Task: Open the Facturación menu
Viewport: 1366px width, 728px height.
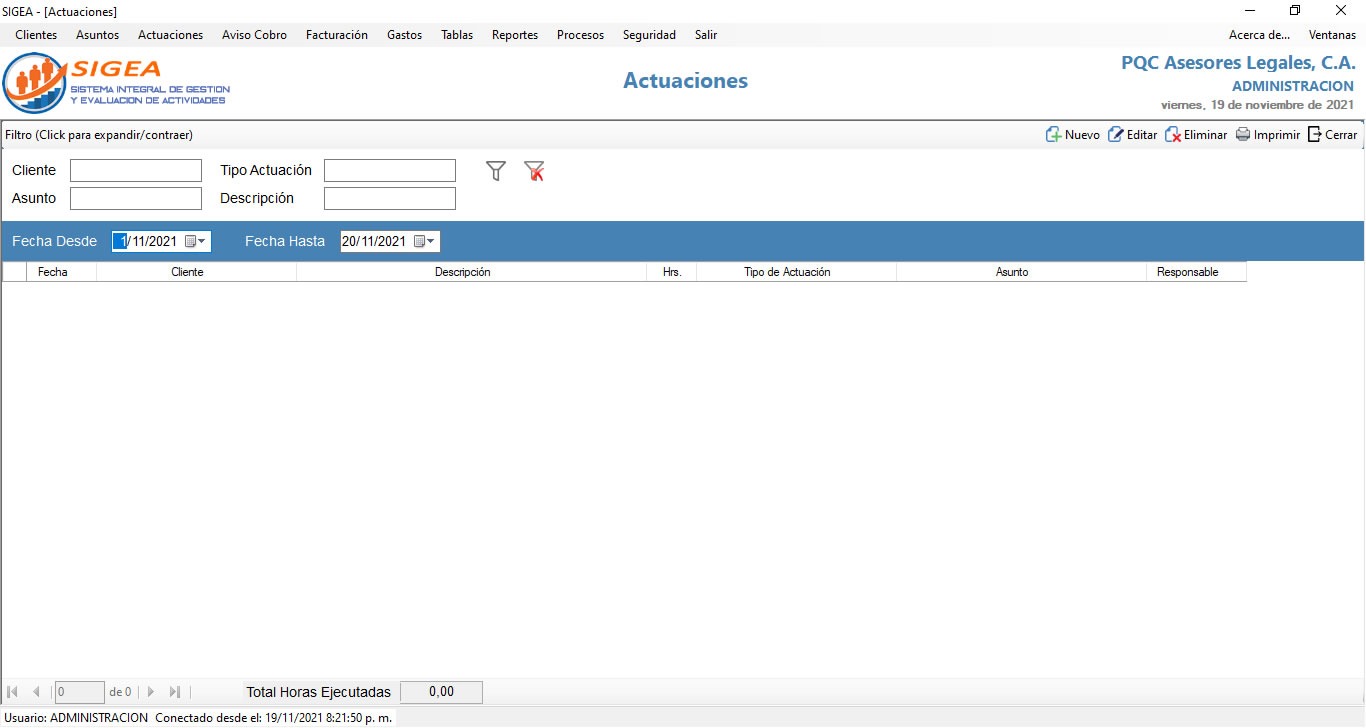Action: point(337,35)
